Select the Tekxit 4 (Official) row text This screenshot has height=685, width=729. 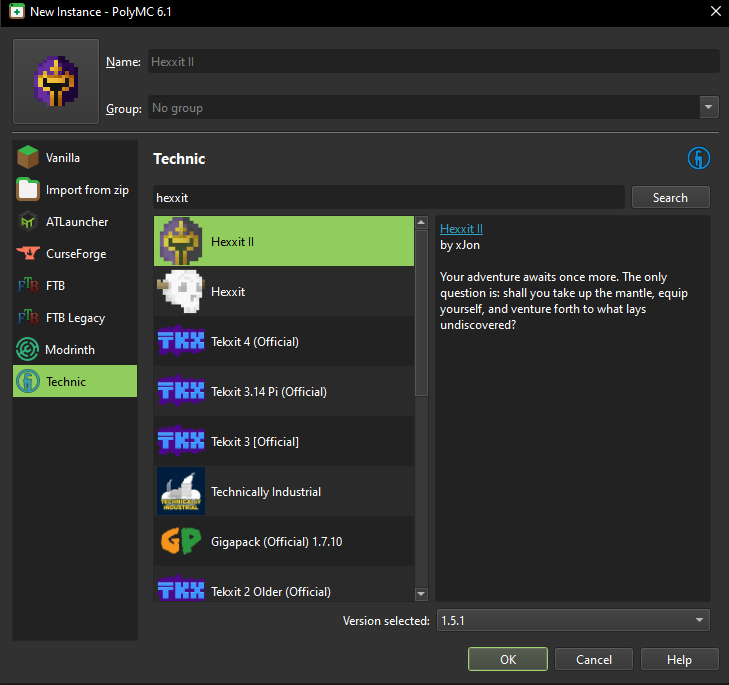[255, 342]
